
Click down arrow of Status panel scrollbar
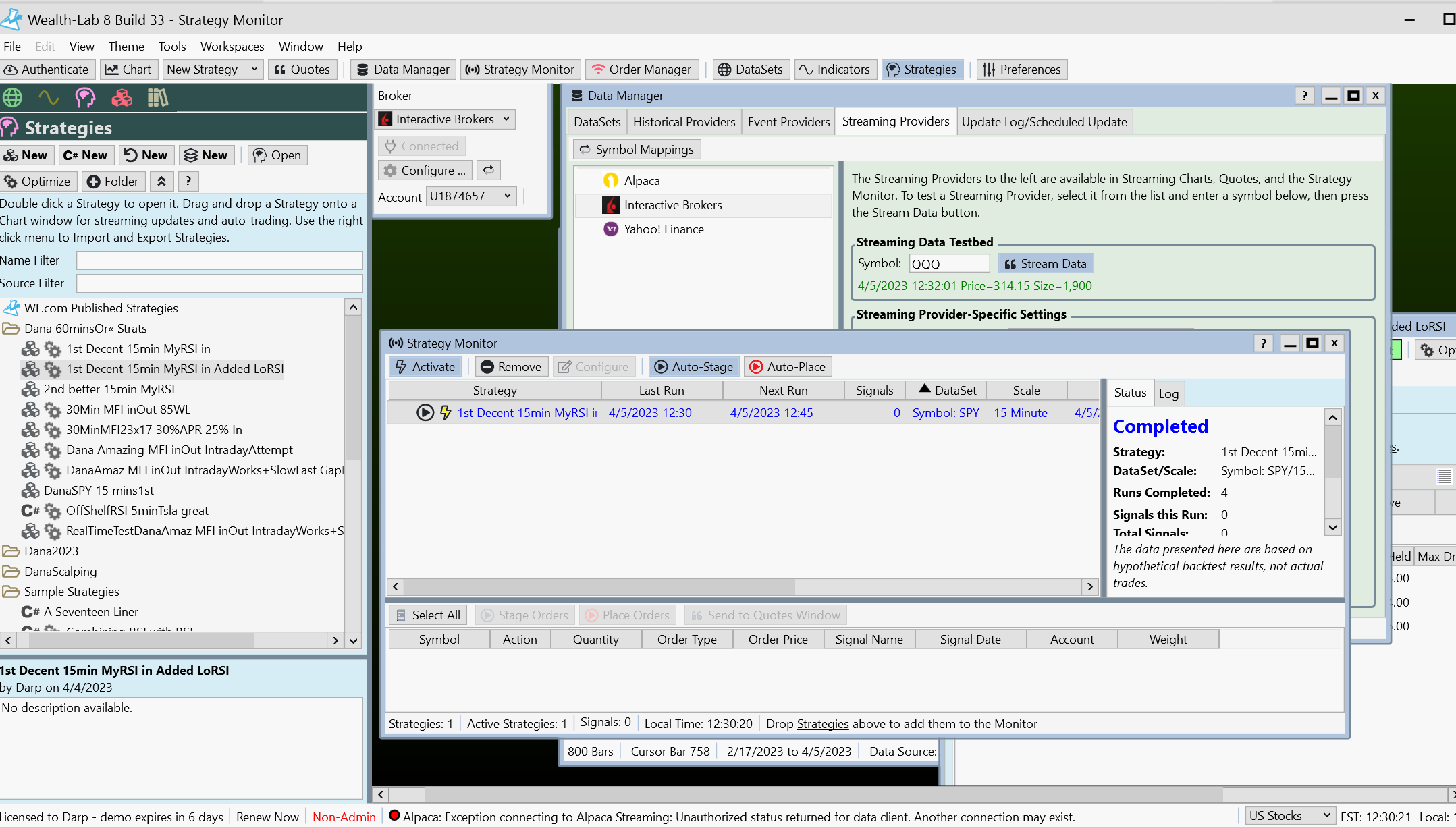1332,528
